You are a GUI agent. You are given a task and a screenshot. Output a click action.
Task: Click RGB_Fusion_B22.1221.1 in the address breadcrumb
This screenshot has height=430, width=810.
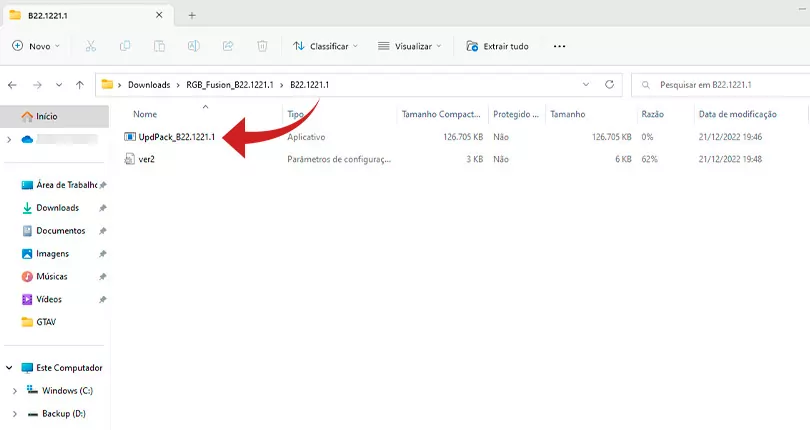tap(230, 85)
